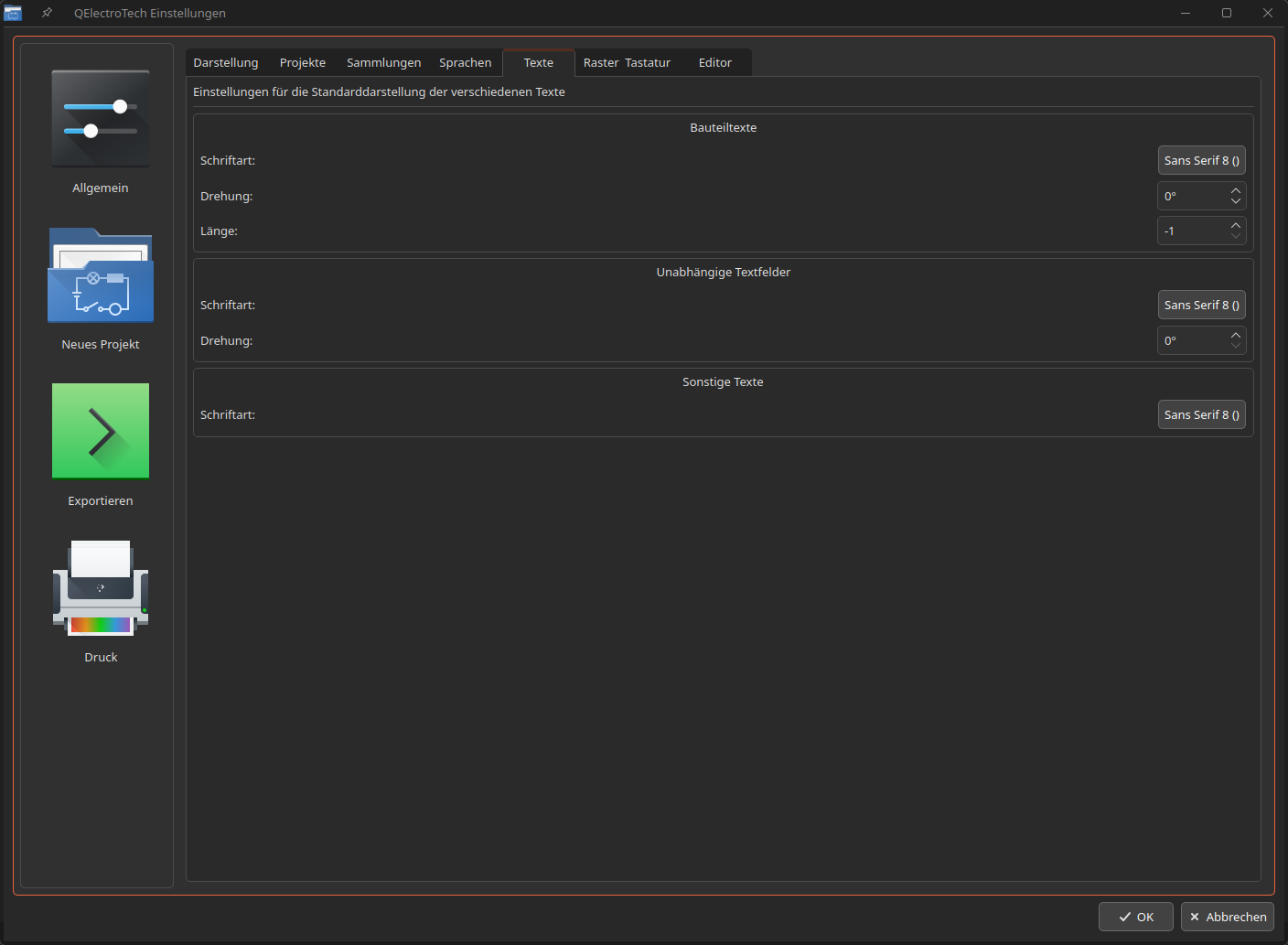
Task: Choose the font for Bauteiltexte
Action: tap(1201, 160)
